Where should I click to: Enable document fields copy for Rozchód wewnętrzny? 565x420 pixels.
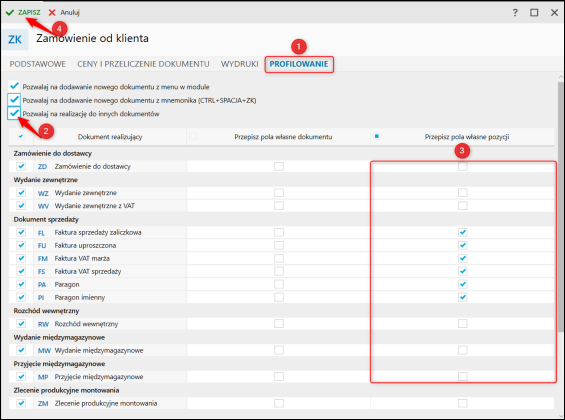(x=279, y=323)
